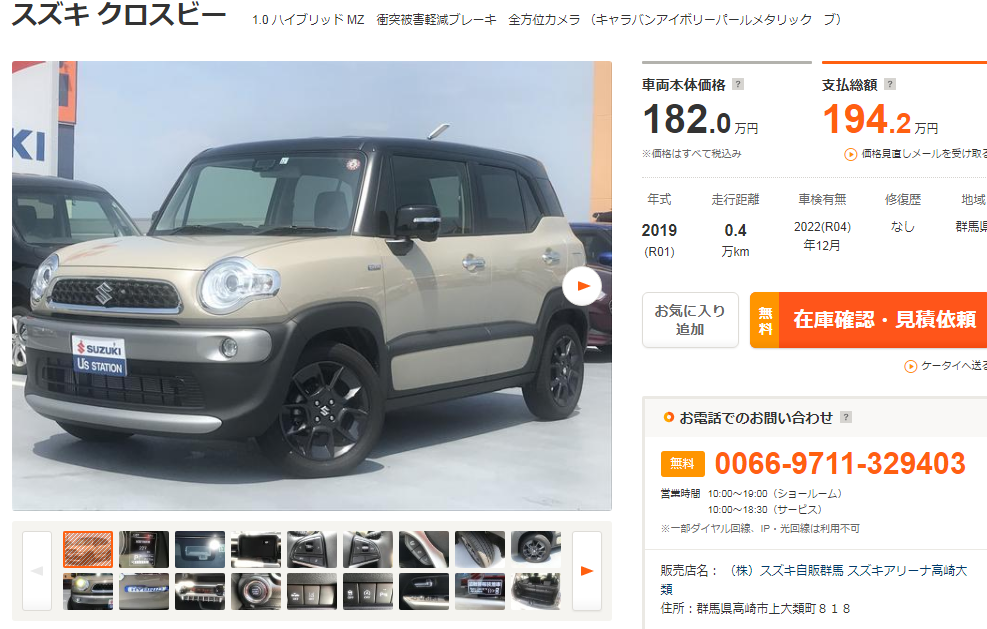This screenshot has width=987, height=629.
Task: Click the gray previous arrow in the thumbnail strip
Action: (37, 571)
